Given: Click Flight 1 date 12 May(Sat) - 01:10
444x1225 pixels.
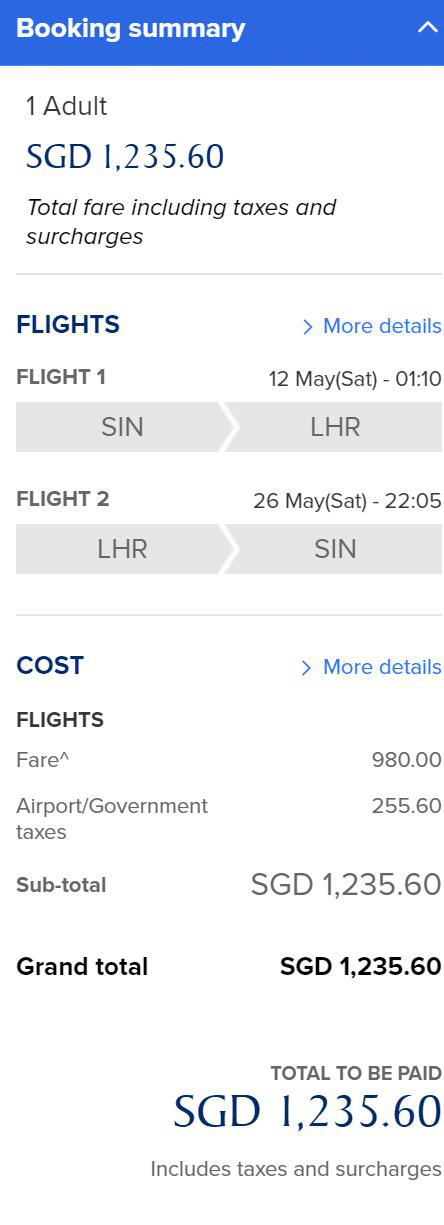Looking at the screenshot, I should pos(355,379).
